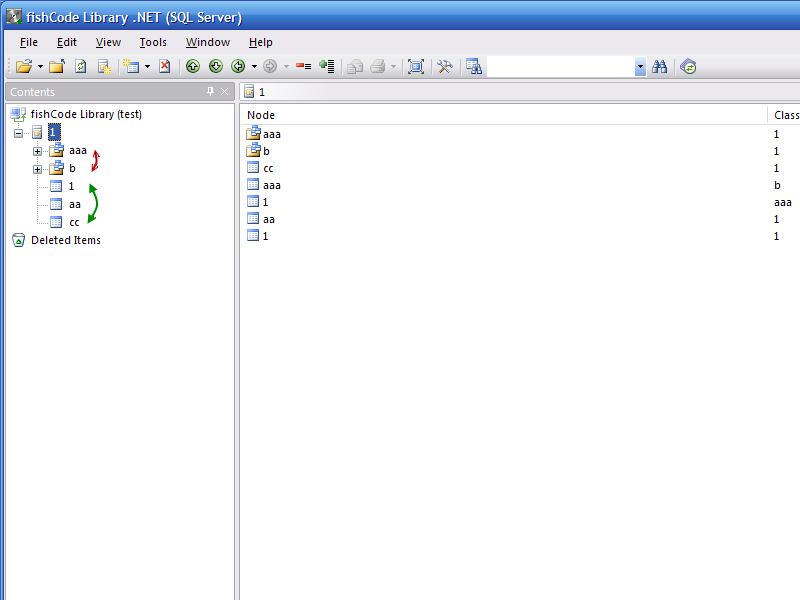Open the Help menu
The image size is (800, 600).
pos(261,42)
